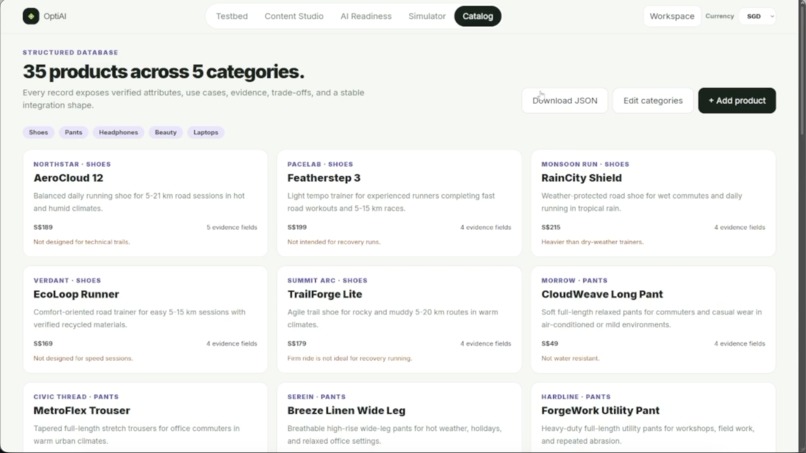Click the S$199 price on Featherstep 3
The image size is (806, 453).
pyautogui.click(x=297, y=227)
